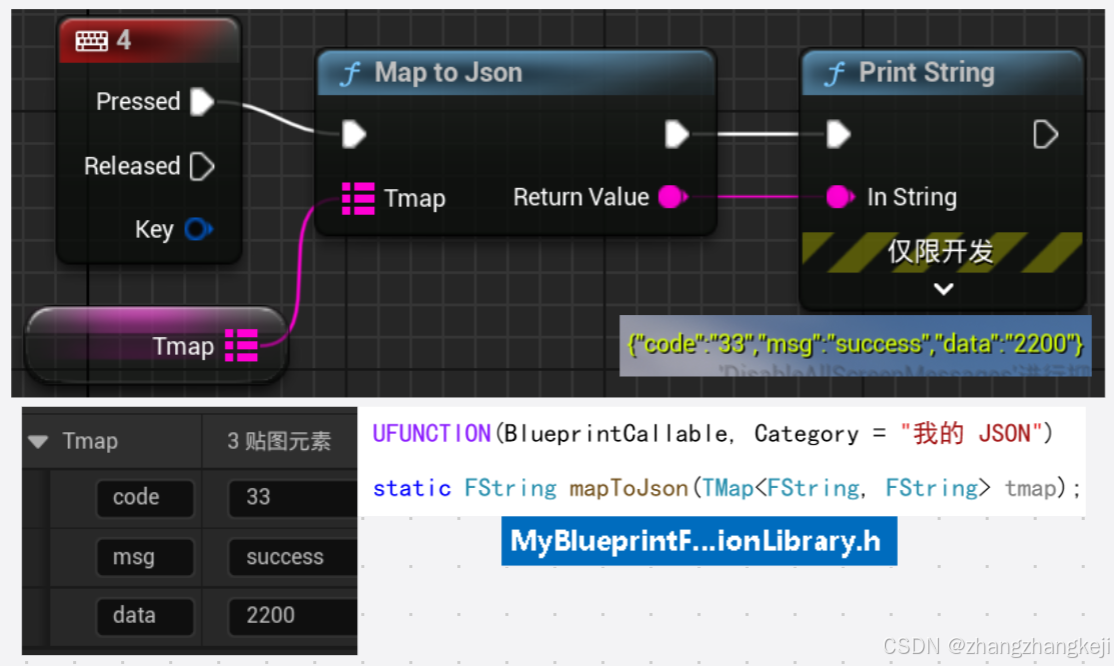
Task: Collapse the Tmap variable triangle
Action: 38,442
